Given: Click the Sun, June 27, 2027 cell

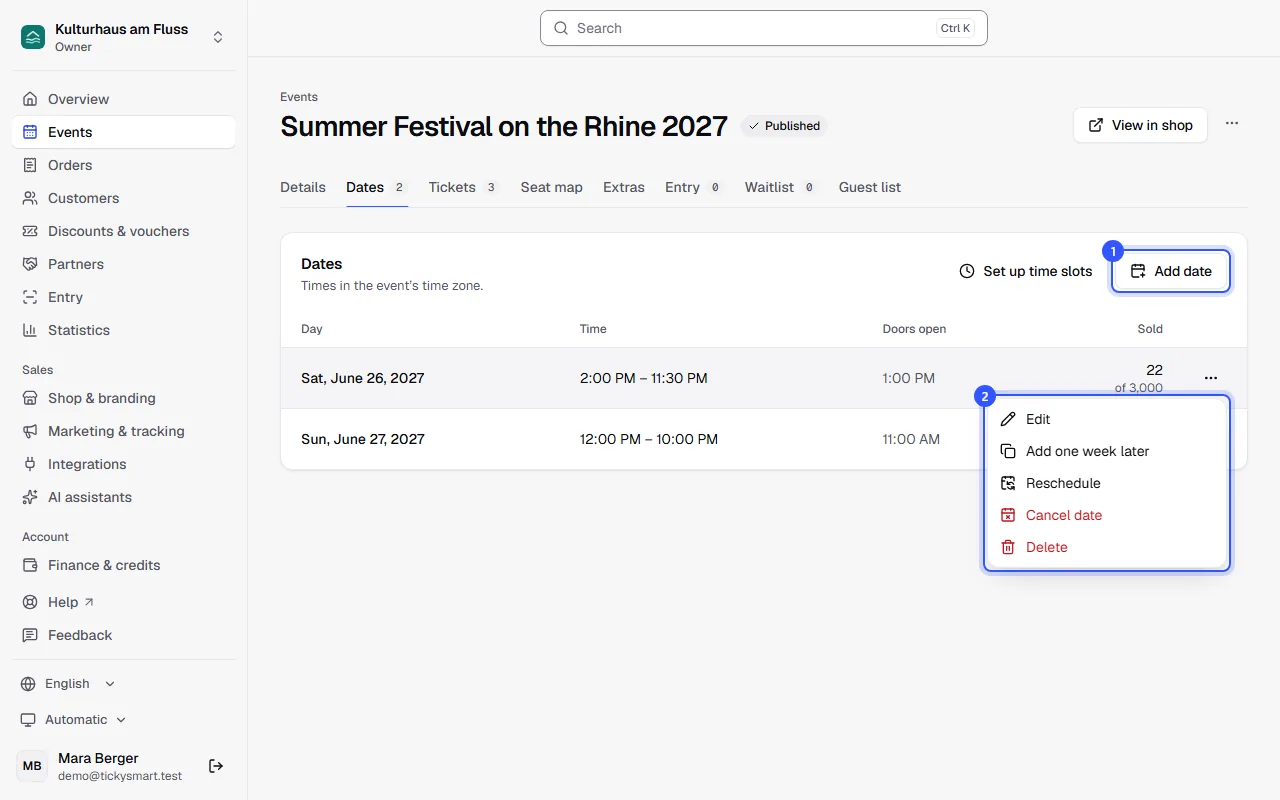Looking at the screenshot, I should [x=363, y=439].
